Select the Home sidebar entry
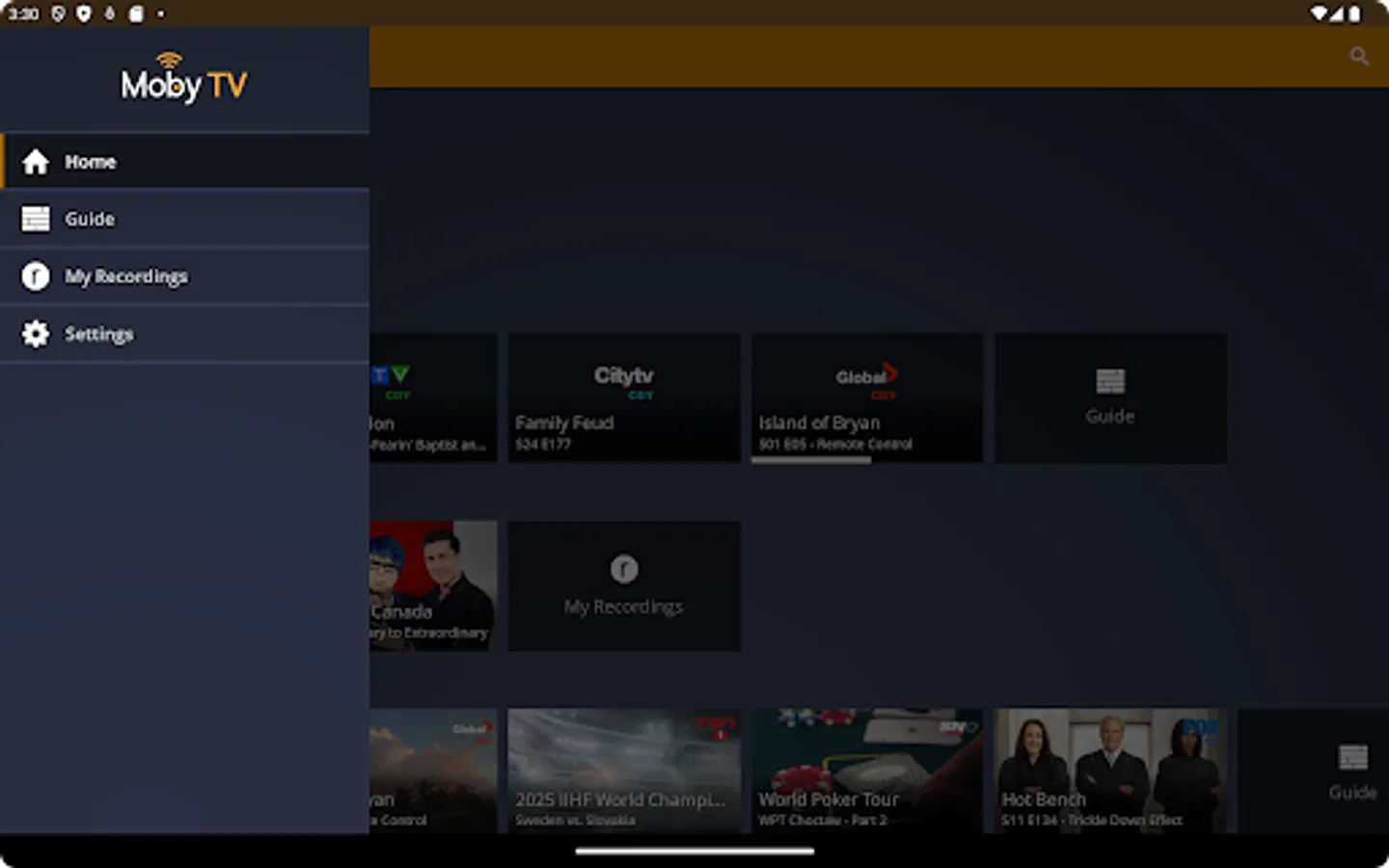The height and width of the screenshot is (868, 1389). tap(91, 161)
